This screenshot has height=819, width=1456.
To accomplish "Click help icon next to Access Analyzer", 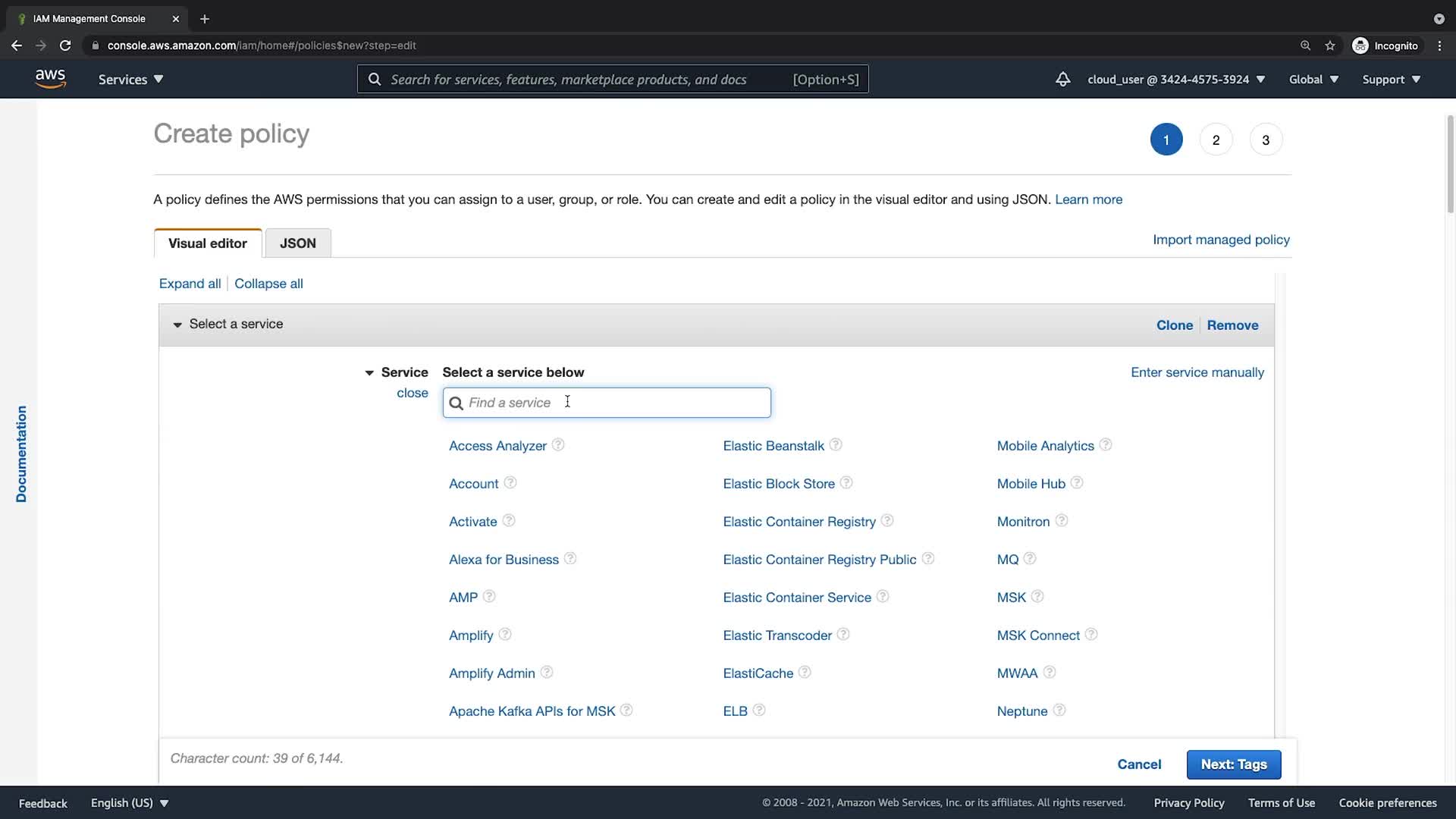I will tap(558, 445).
